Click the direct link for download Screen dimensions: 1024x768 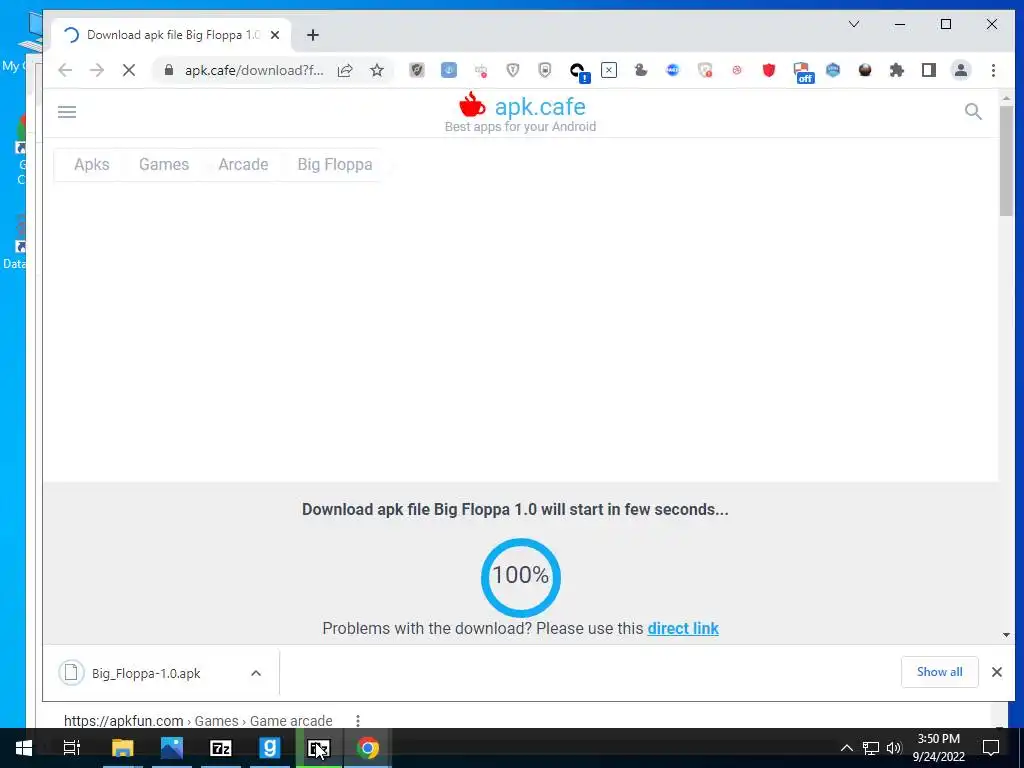pos(683,628)
